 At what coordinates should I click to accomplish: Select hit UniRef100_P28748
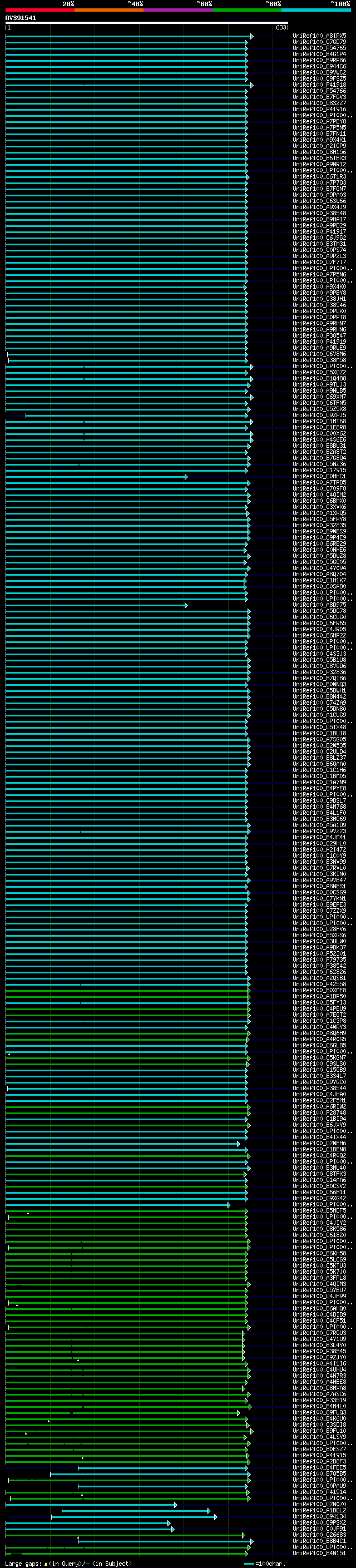click(x=319, y=1112)
